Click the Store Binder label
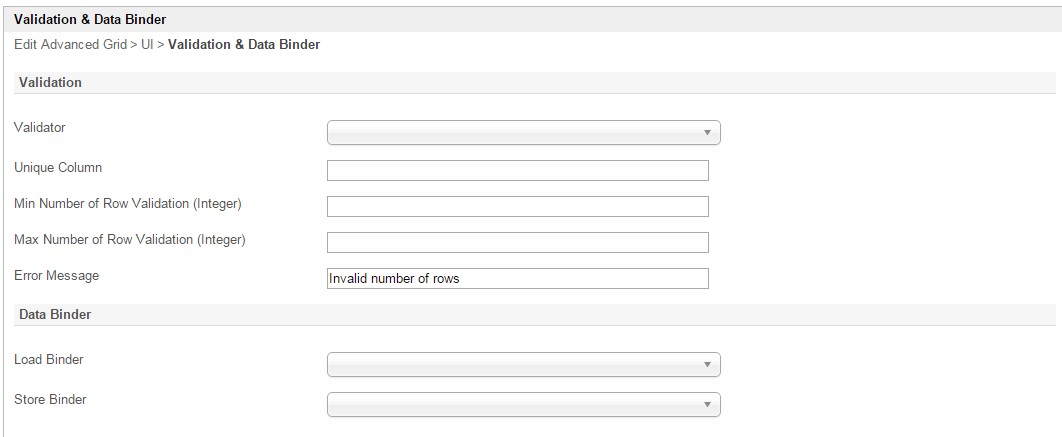The width and height of the screenshot is (1062, 437). [50, 400]
